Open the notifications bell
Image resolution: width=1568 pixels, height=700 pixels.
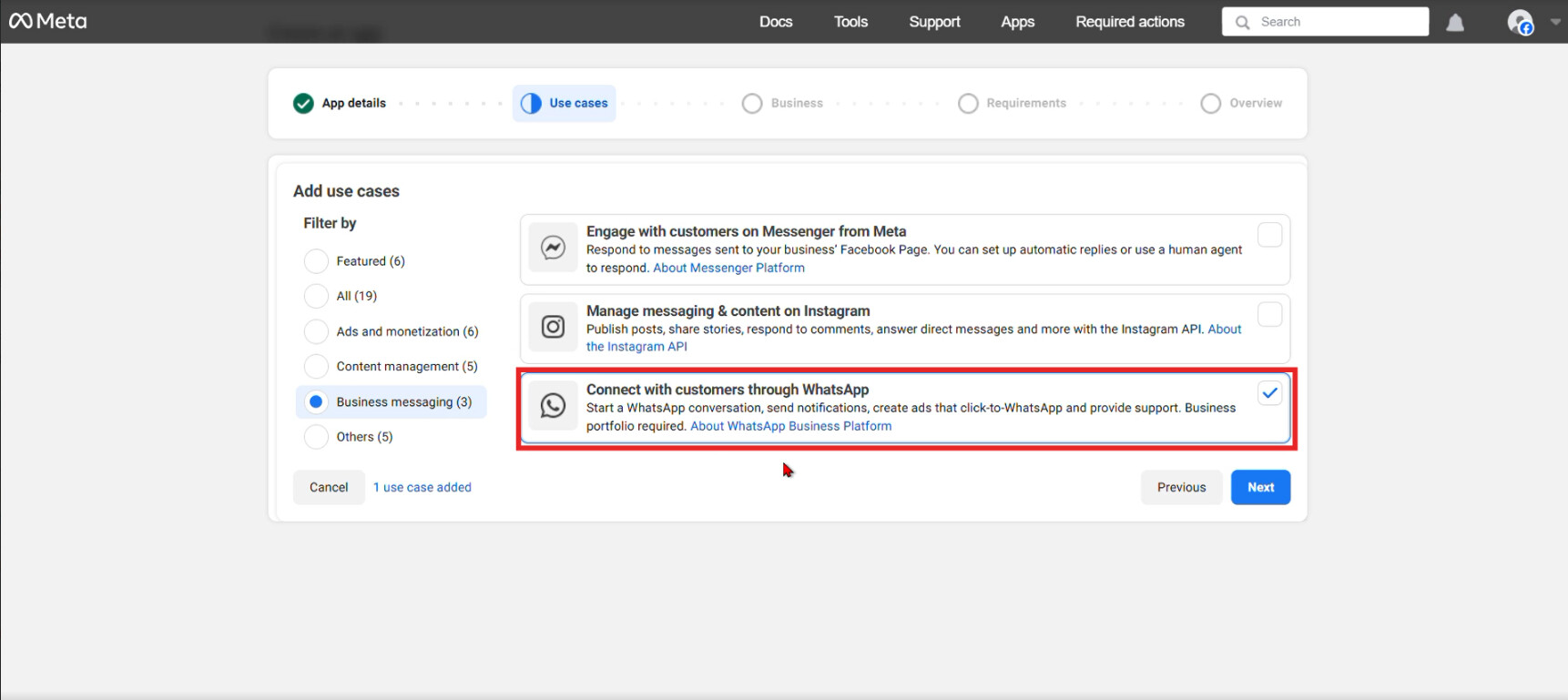click(x=1455, y=23)
